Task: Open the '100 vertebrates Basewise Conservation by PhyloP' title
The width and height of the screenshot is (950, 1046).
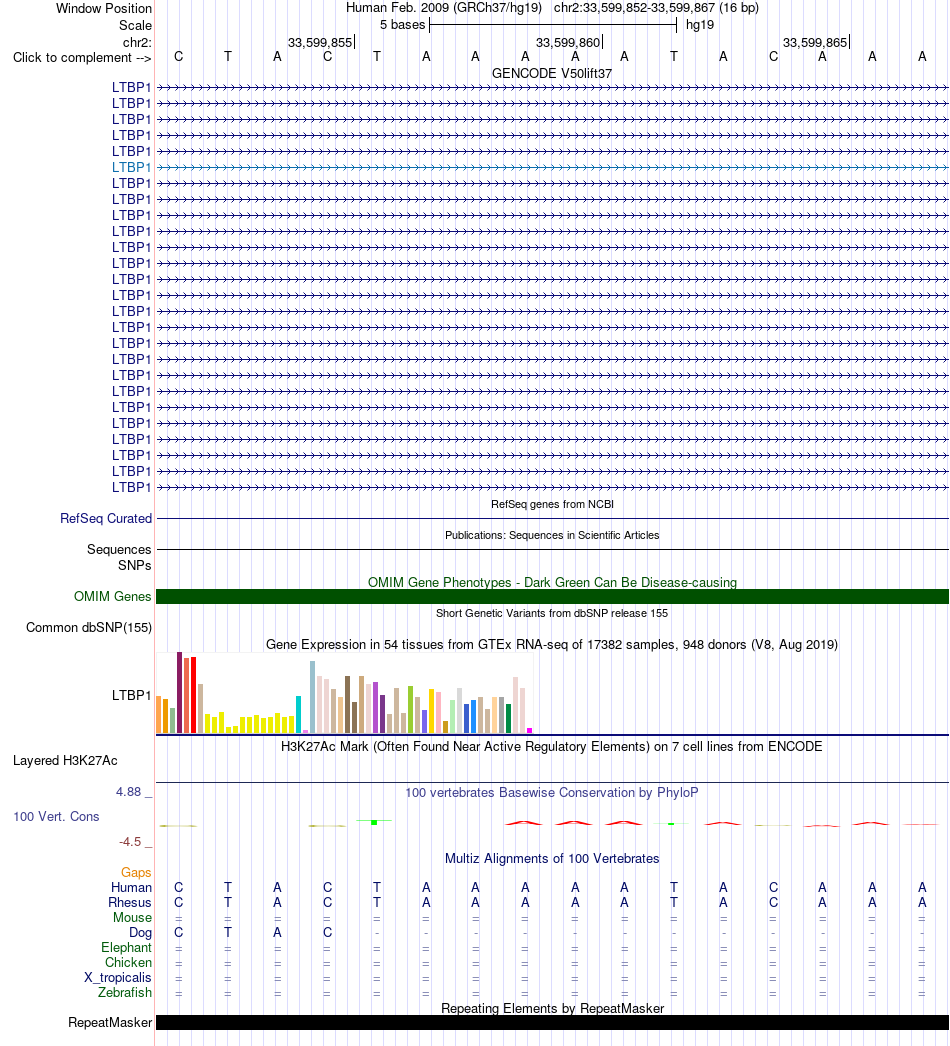Action: tap(552, 793)
